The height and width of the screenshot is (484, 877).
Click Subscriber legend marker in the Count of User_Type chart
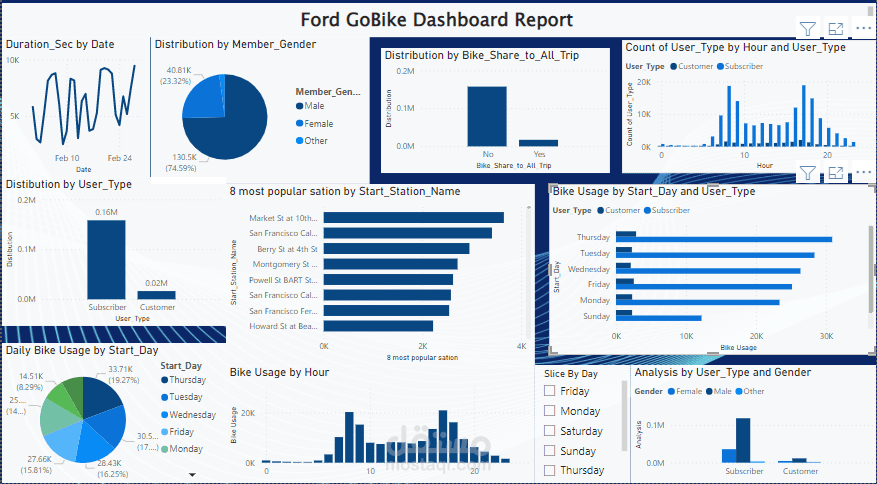720,66
